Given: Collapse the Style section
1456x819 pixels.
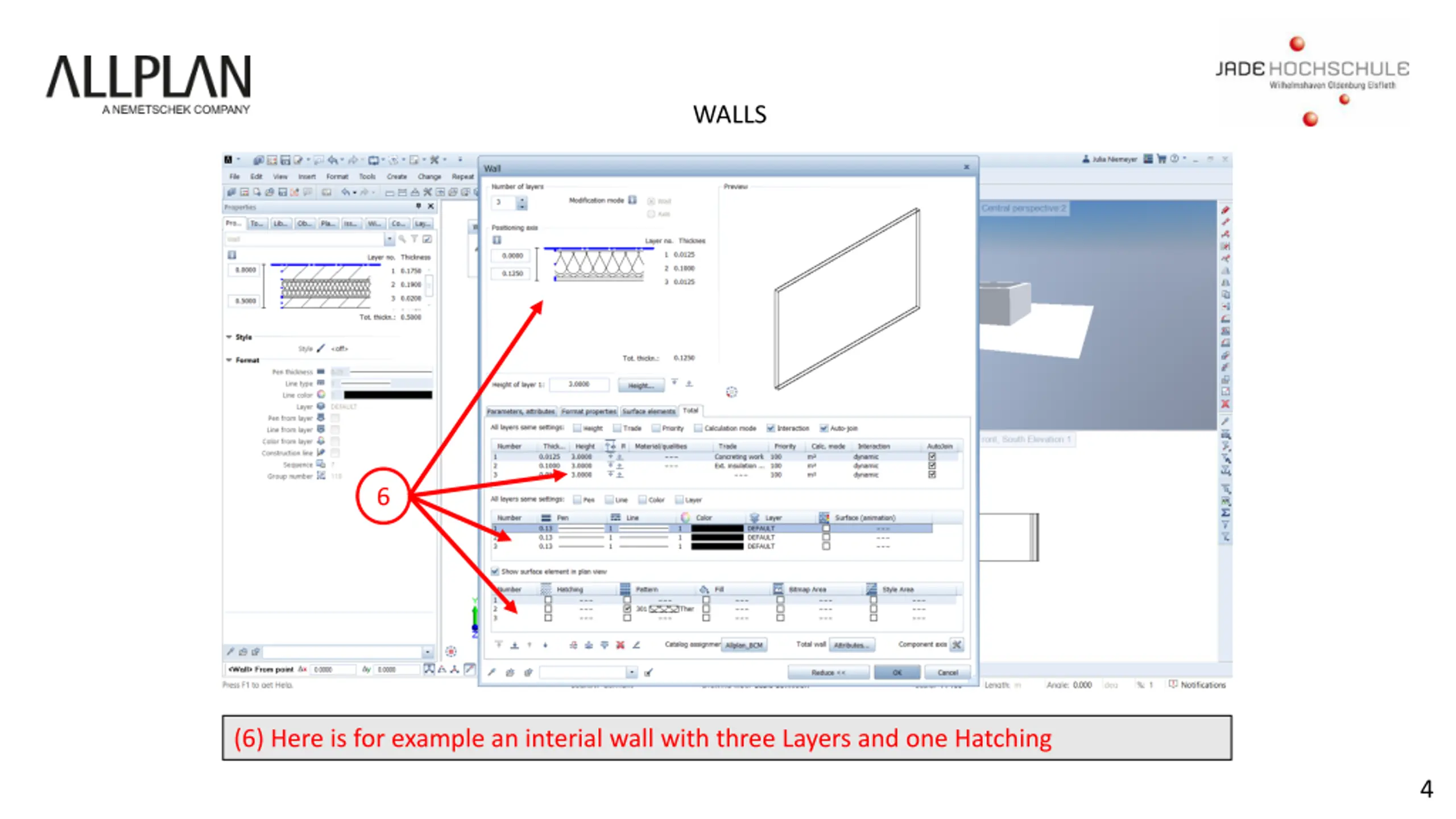Looking at the screenshot, I should (229, 337).
